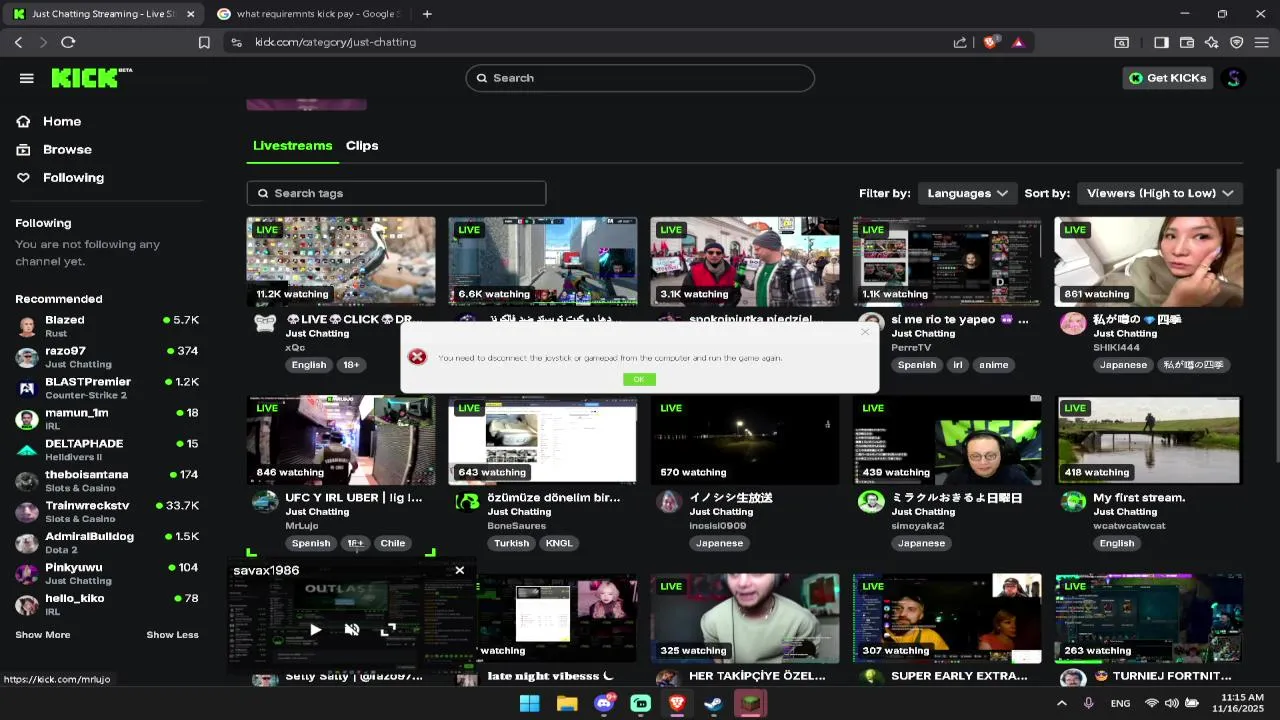Toggle the browser sidebar panel icon
This screenshot has height=720, width=1280.
pos(1161,42)
